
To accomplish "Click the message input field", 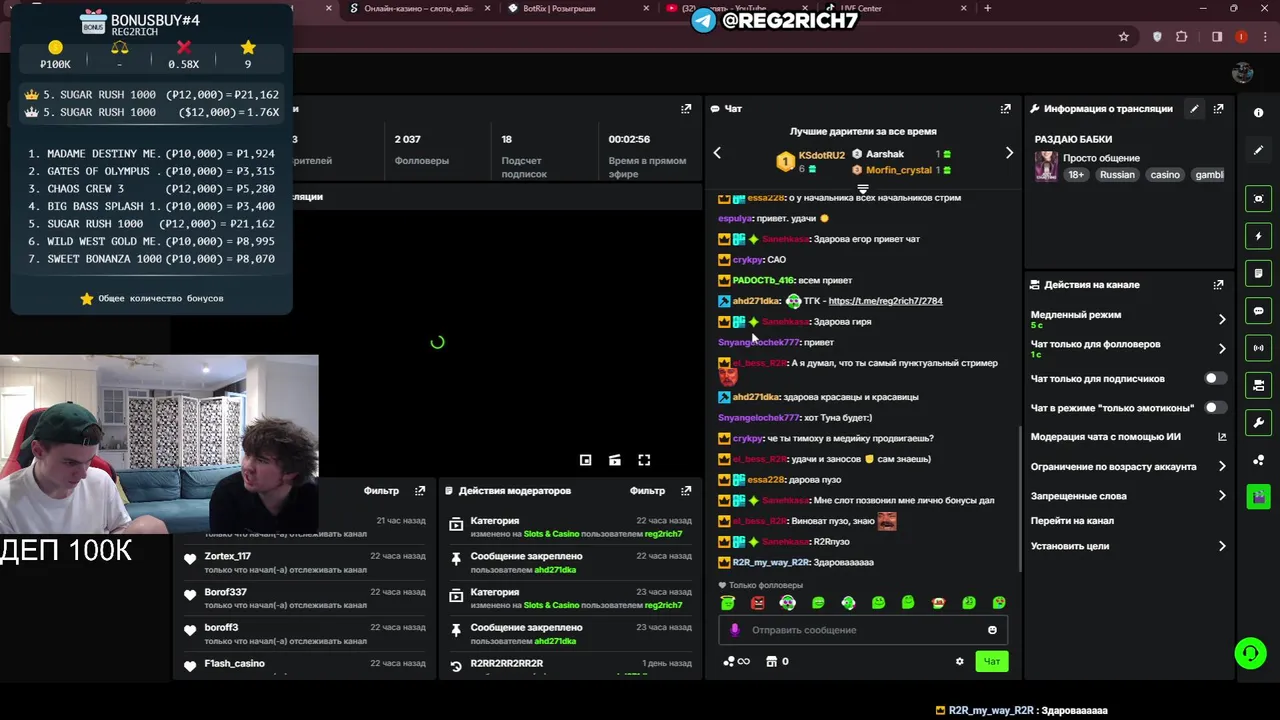I will pos(864,630).
